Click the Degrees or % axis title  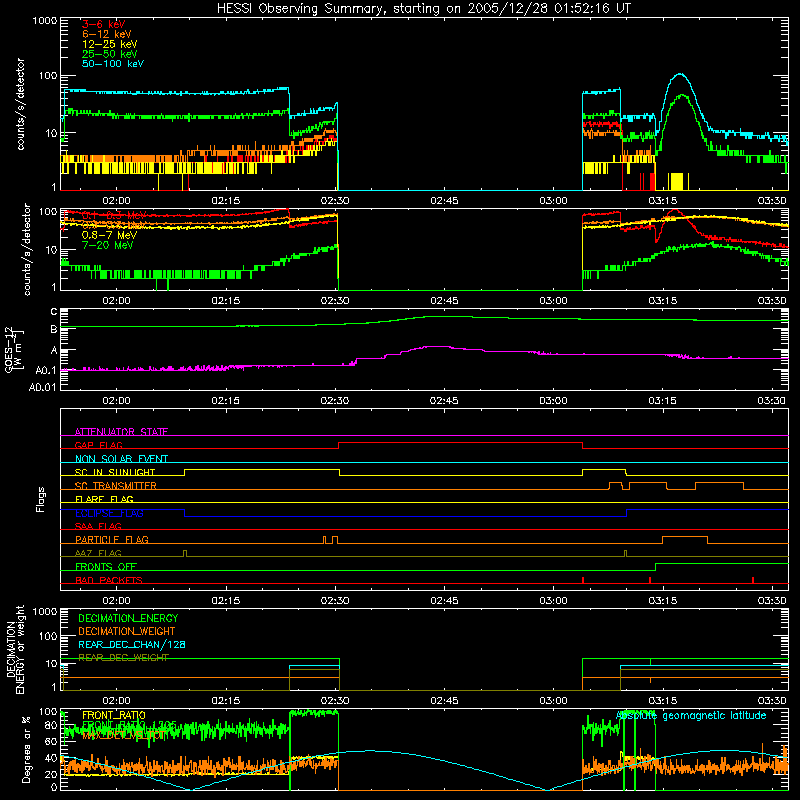(26, 749)
